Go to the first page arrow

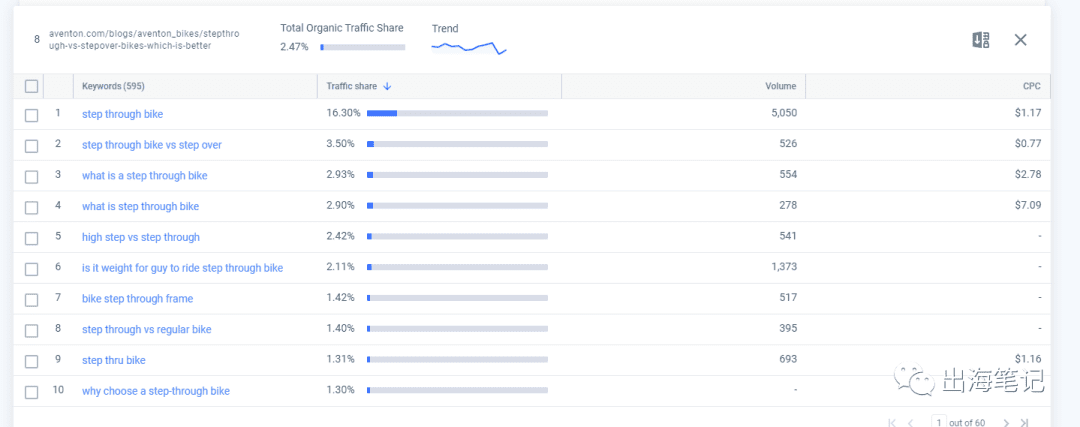pyautogui.click(x=892, y=423)
